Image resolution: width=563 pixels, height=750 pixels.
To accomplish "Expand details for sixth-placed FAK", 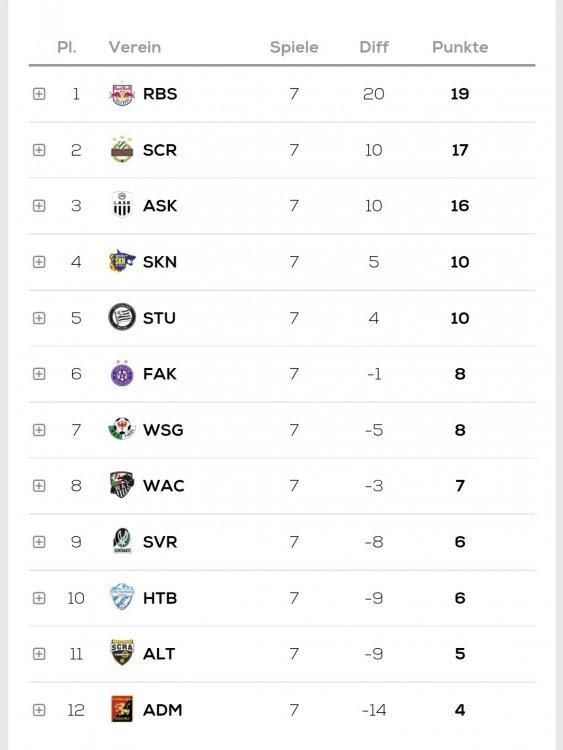I will tap(39, 374).
